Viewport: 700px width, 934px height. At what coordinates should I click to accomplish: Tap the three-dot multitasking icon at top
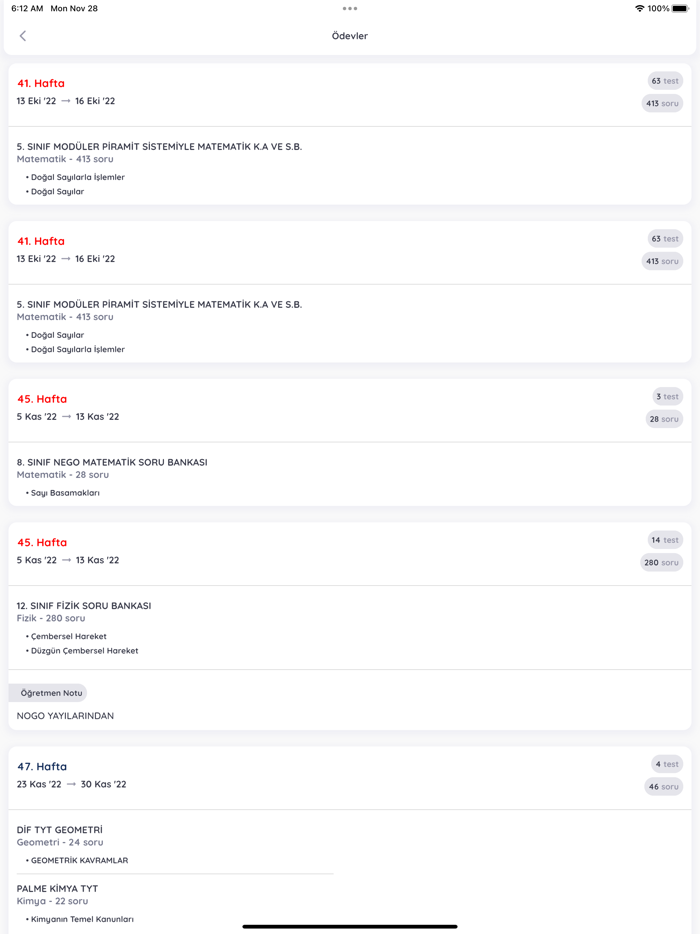tap(350, 8)
